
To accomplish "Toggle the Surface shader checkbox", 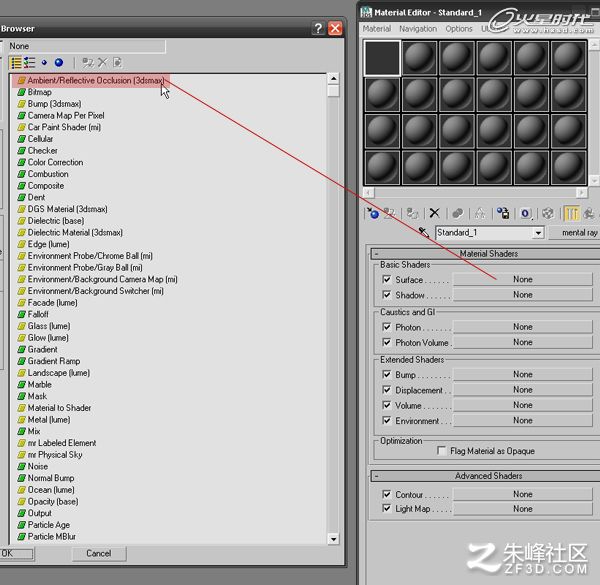I will tap(386, 279).
